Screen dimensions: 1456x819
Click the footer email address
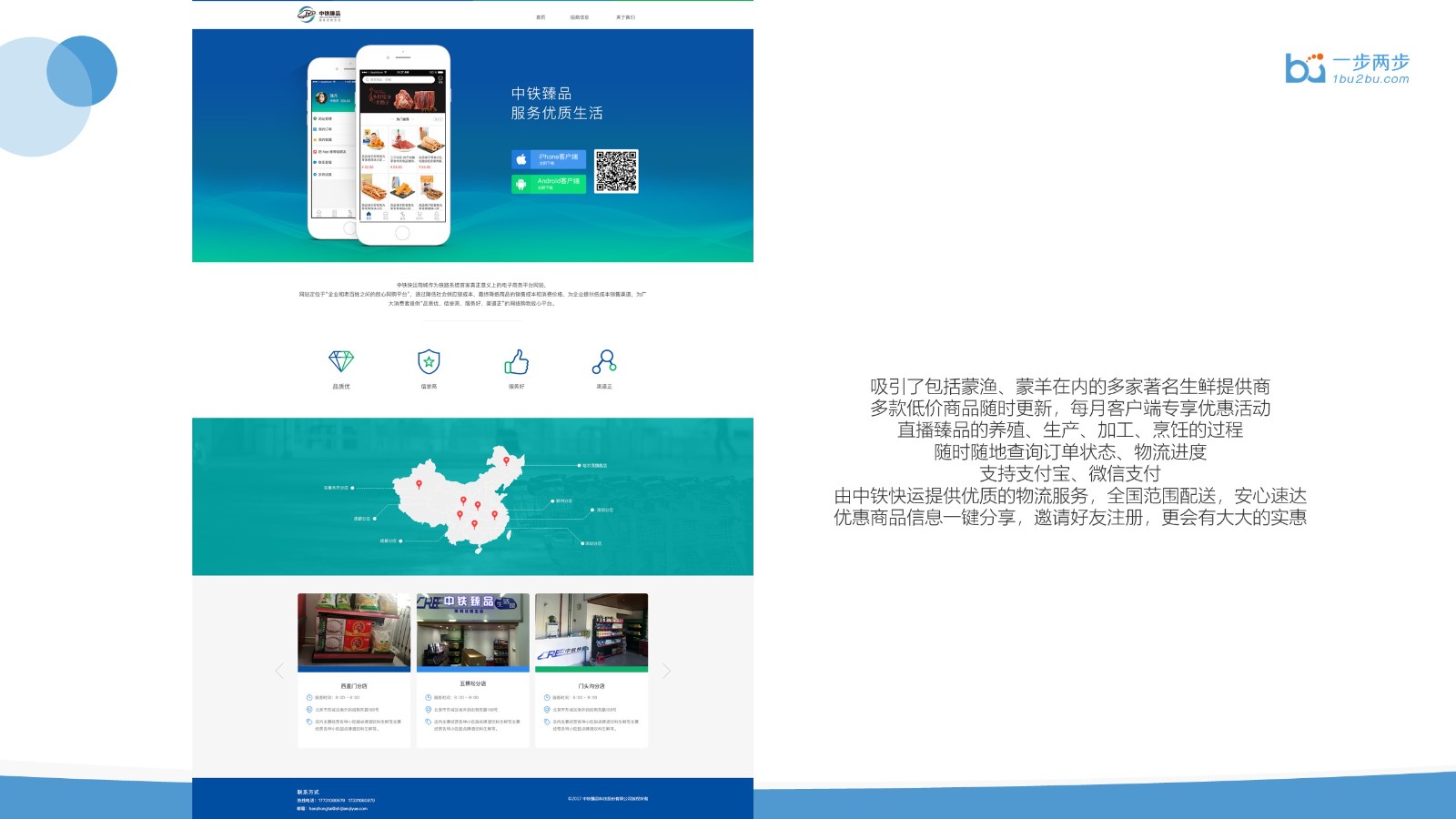tap(338, 808)
